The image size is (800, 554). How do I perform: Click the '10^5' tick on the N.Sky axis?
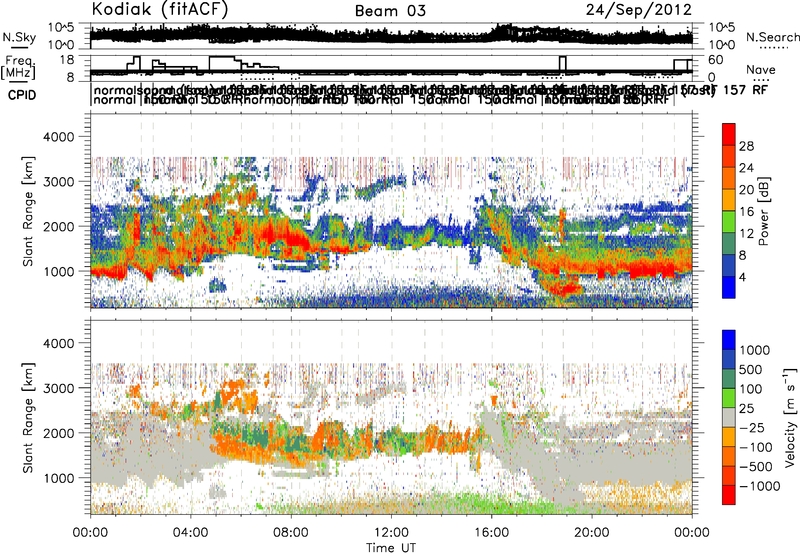point(61,27)
